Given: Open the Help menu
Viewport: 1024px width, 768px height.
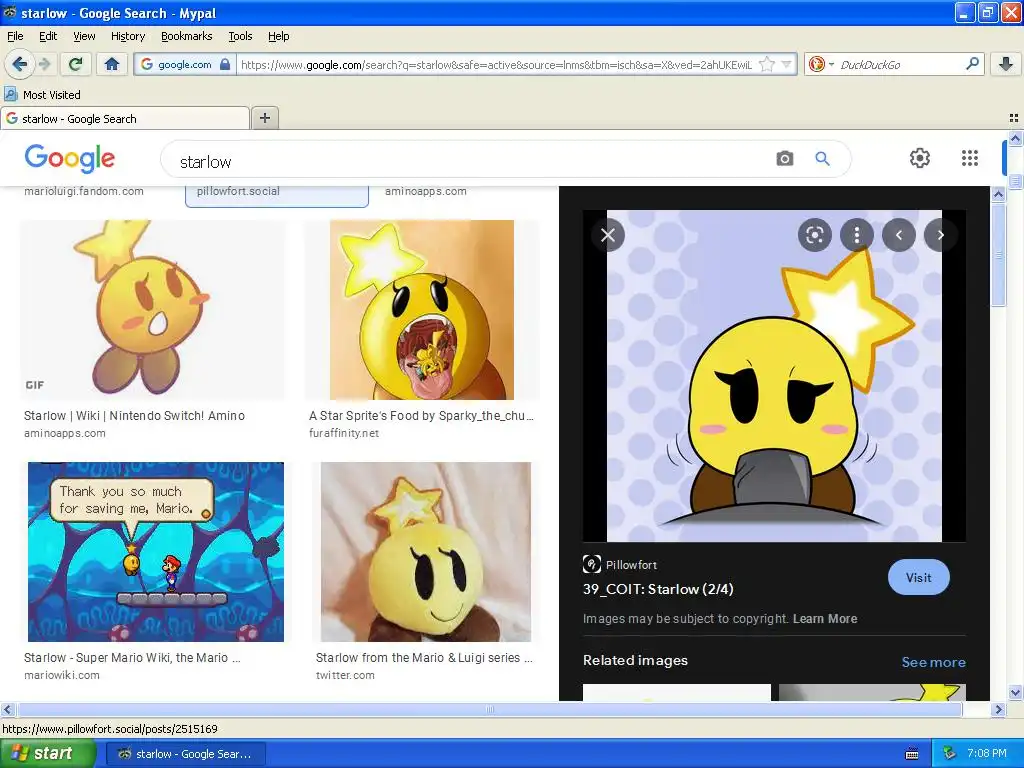Looking at the screenshot, I should (x=279, y=36).
